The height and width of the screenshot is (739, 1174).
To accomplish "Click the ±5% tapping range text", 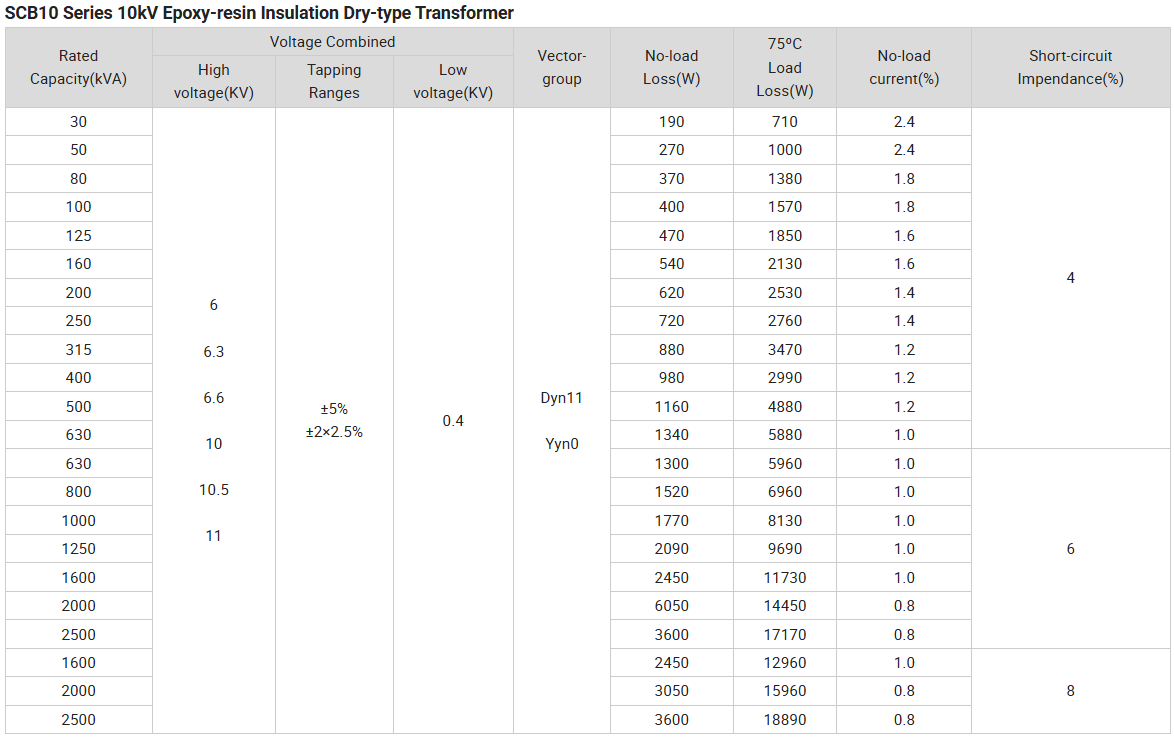I will [x=334, y=409].
